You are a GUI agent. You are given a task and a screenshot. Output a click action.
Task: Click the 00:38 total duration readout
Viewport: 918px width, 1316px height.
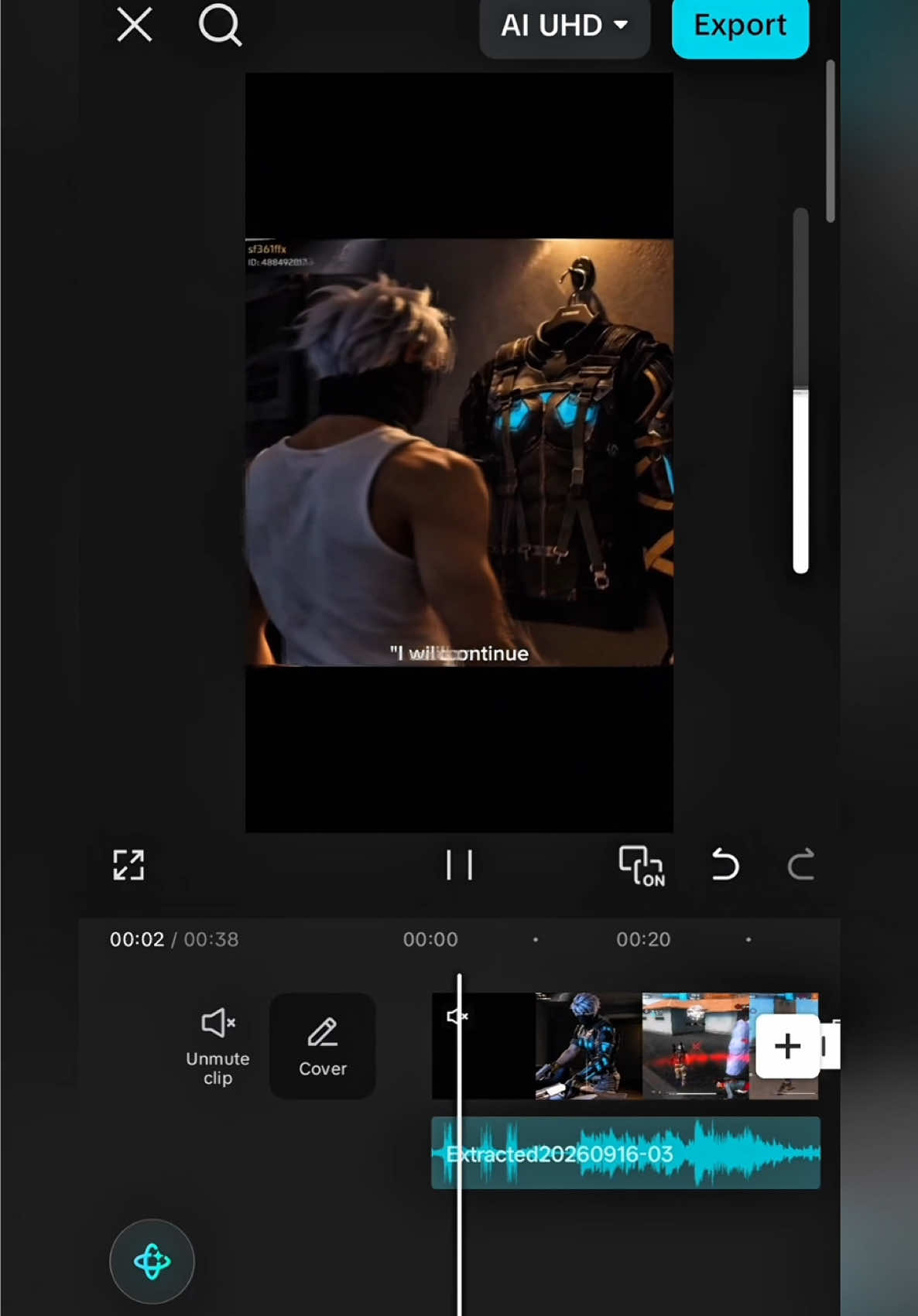(211, 939)
